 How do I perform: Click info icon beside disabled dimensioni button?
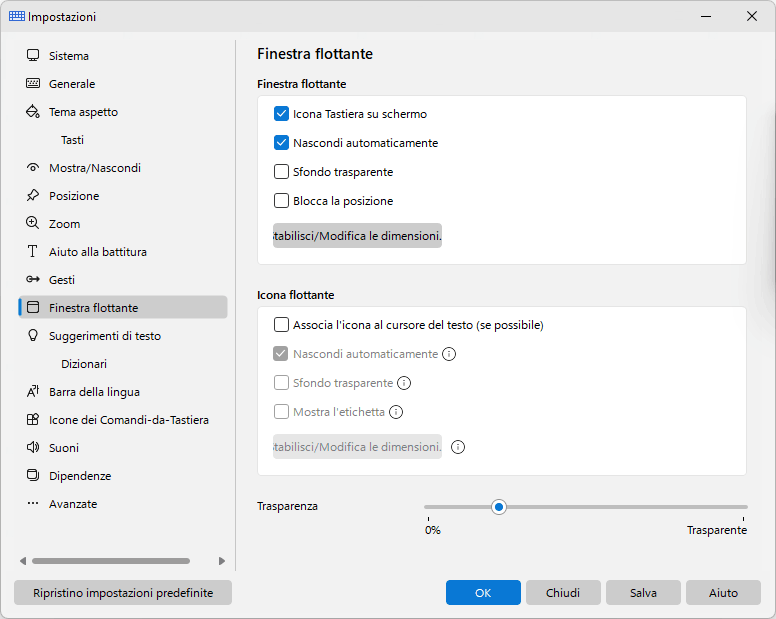coord(458,447)
